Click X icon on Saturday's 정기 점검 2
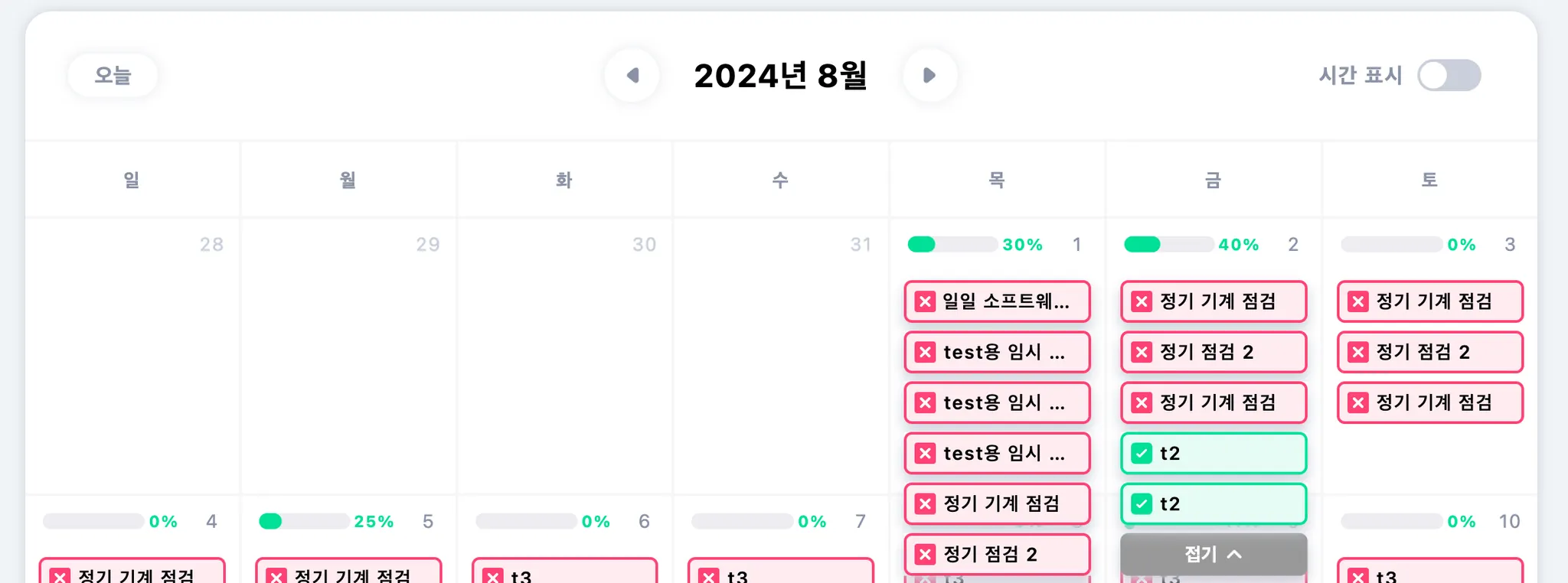 [1358, 352]
